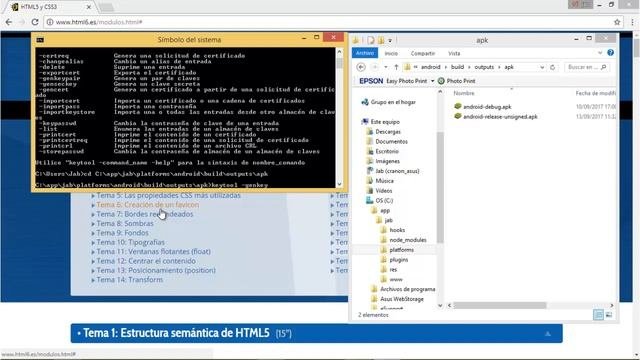Viewport: 640px width, 360px height.
Task: Click Explorer quick access new folder icon
Action: (x=381, y=40)
